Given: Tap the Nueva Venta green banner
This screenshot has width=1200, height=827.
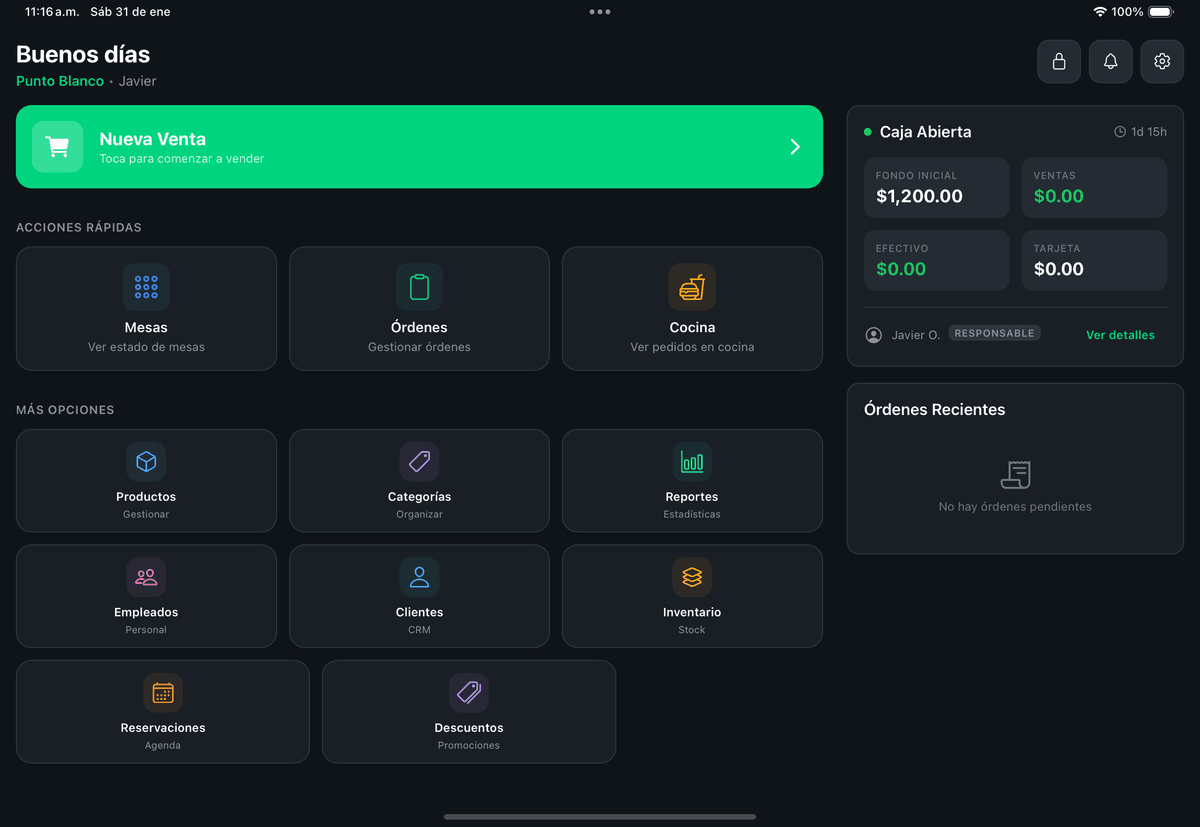Looking at the screenshot, I should [x=419, y=146].
